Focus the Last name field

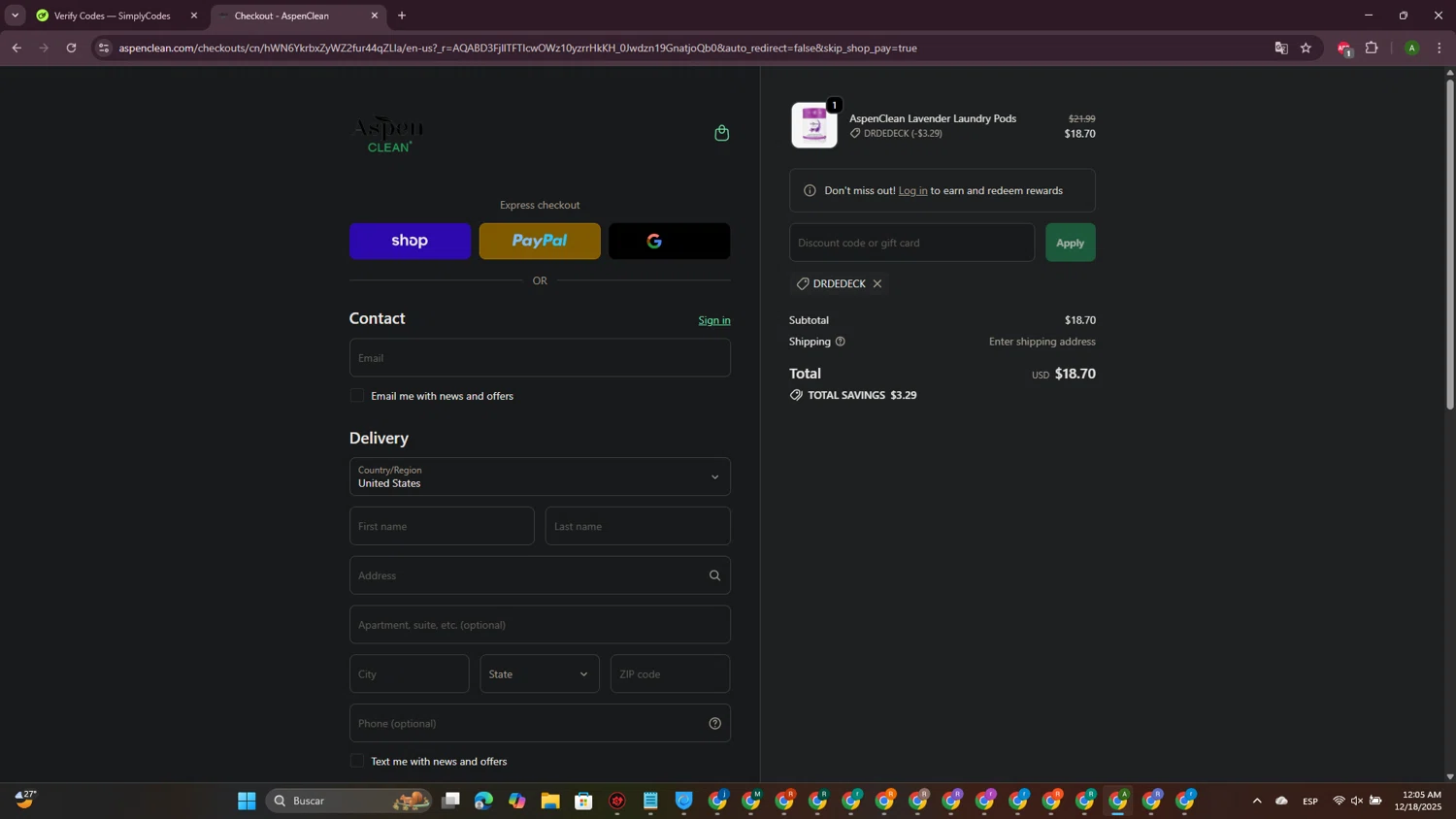click(x=638, y=526)
